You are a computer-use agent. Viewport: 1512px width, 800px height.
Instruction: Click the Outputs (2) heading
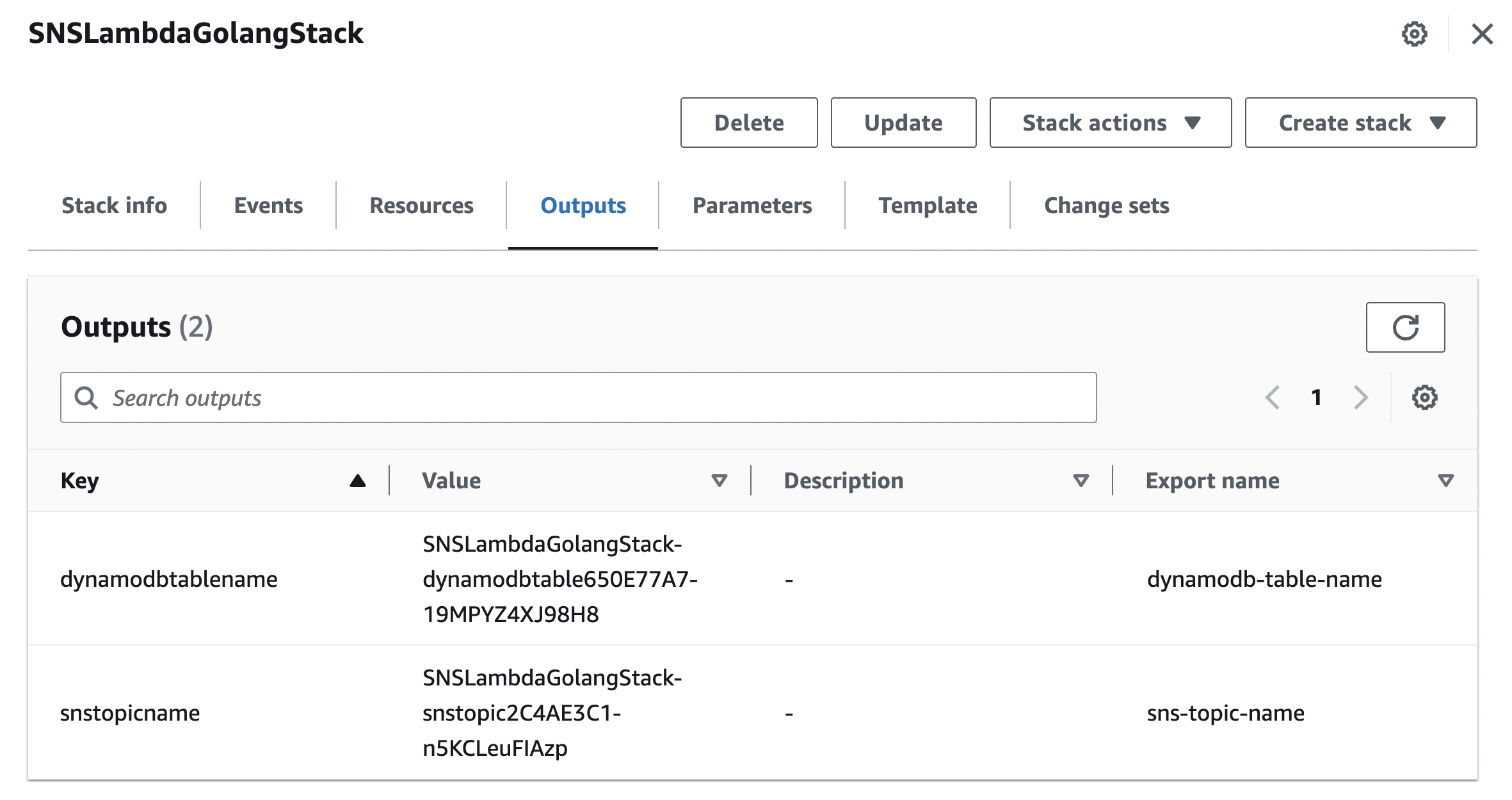[x=137, y=327]
